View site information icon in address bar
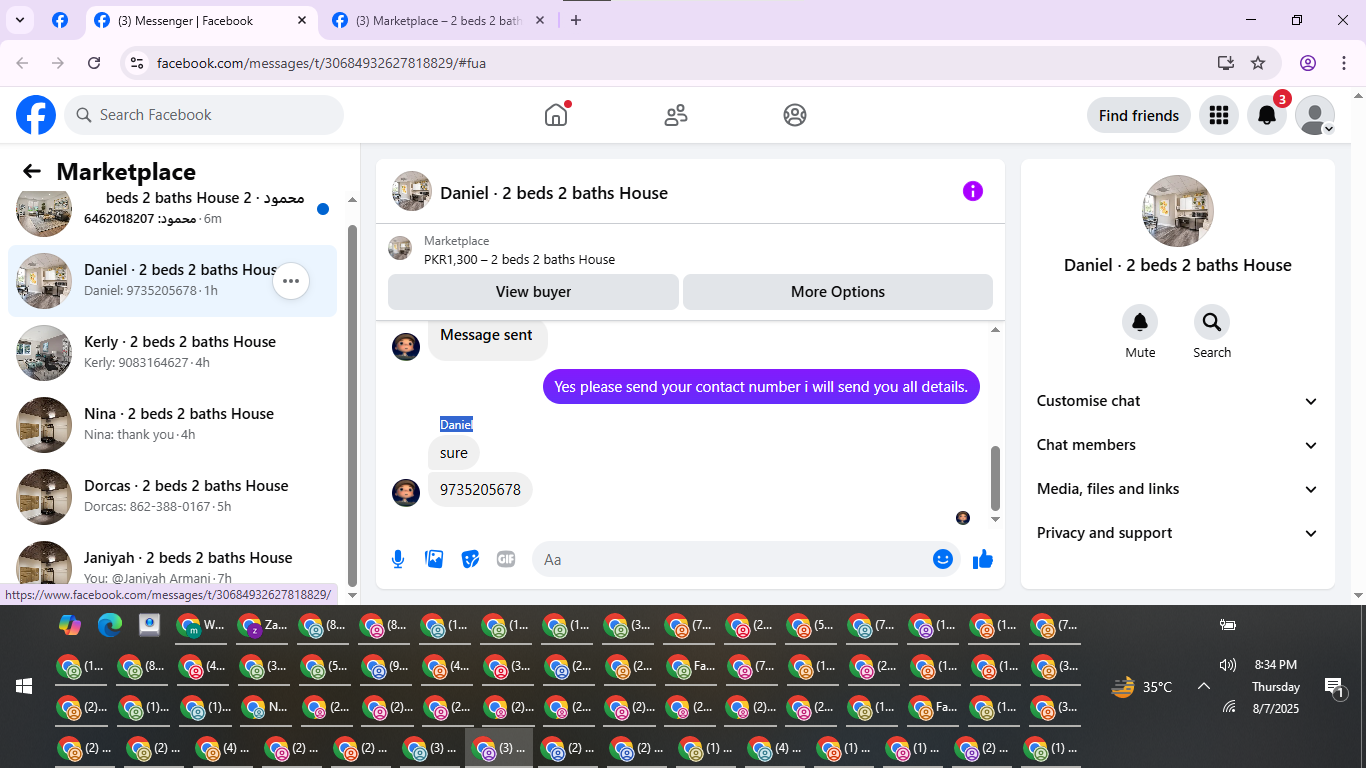The image size is (1366, 768). [138, 63]
